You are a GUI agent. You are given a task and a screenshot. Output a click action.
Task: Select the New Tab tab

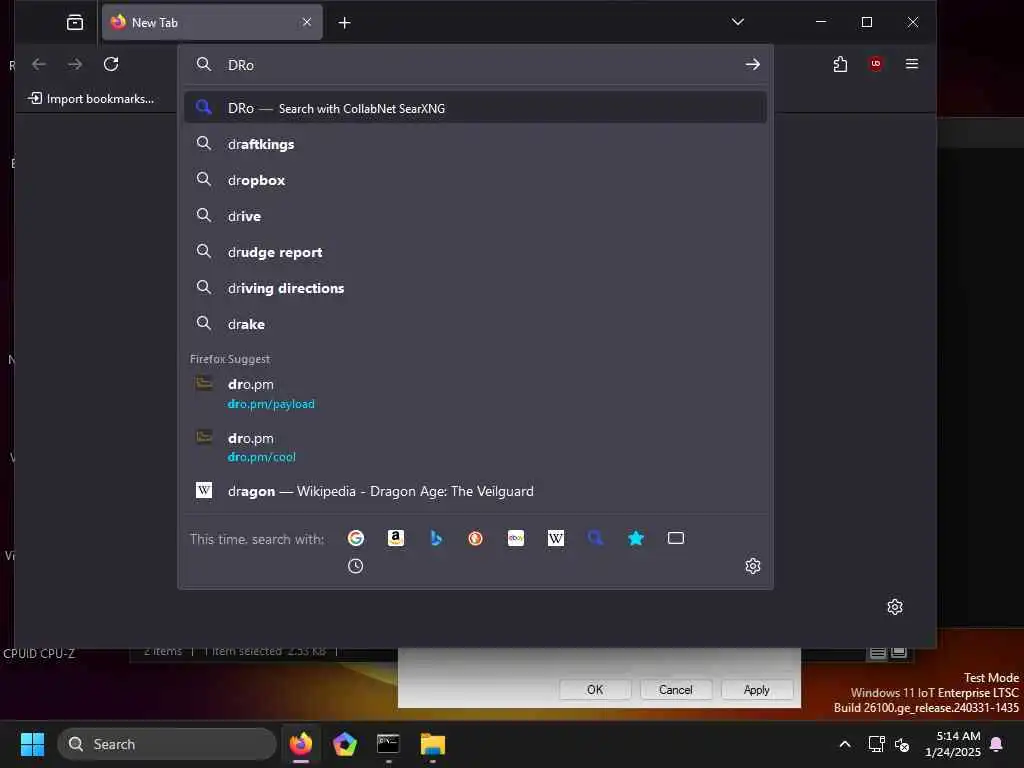[x=212, y=22]
